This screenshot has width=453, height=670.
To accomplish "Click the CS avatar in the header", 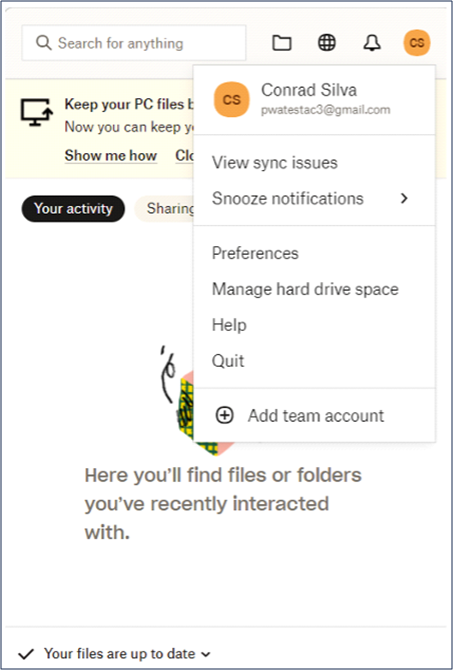I will point(417,43).
